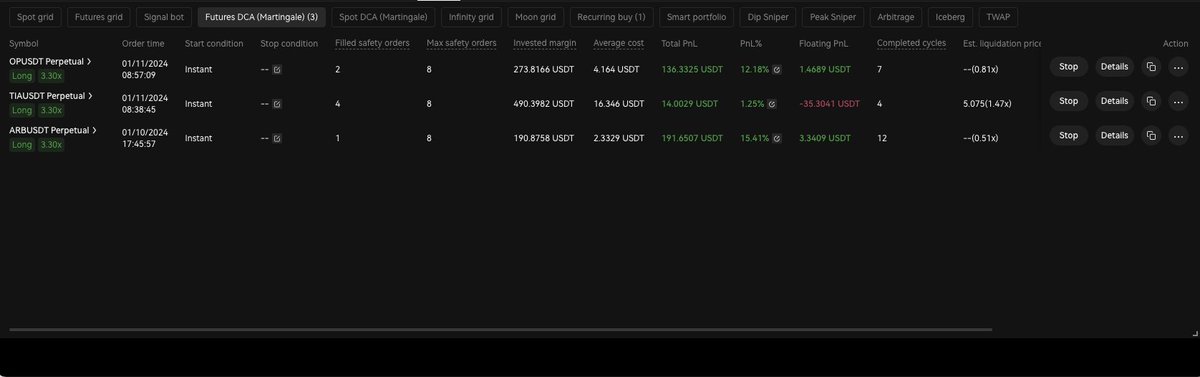This screenshot has width=1200, height=377.
Task: Click icon next to 15.41% PnL
Action: [777, 137]
